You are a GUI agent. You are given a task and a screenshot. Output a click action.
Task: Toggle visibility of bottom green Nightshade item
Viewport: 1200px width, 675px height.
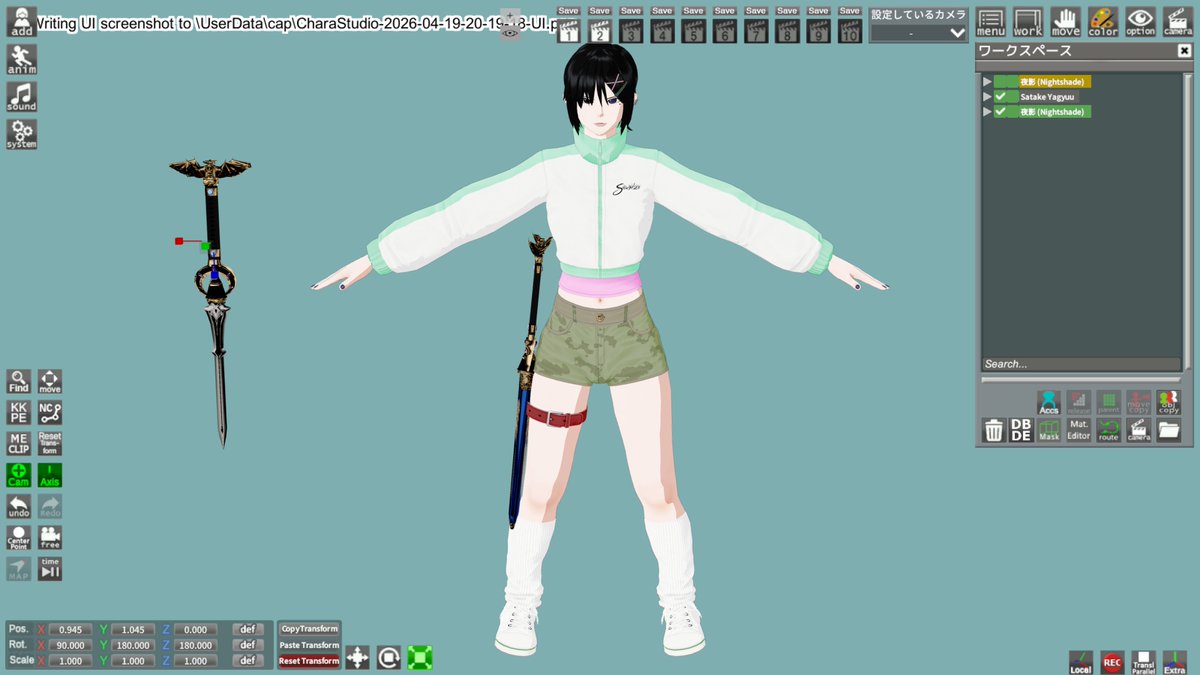[x=1000, y=112]
